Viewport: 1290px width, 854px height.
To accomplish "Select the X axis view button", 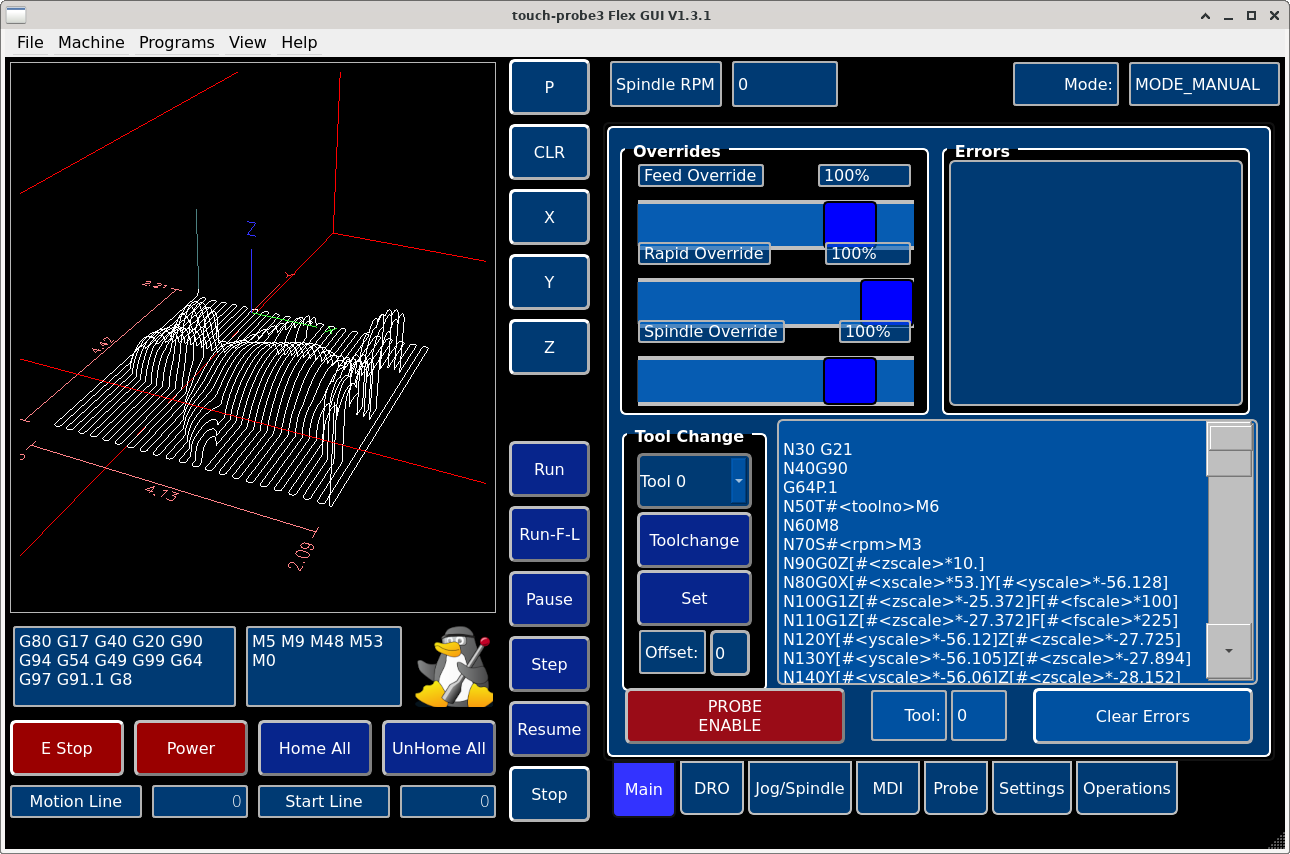I will click(549, 217).
